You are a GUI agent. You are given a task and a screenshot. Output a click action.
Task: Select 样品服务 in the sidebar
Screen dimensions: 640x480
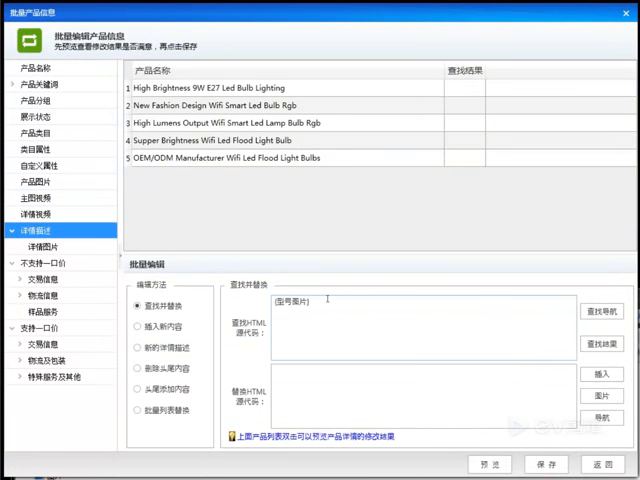click(43, 312)
